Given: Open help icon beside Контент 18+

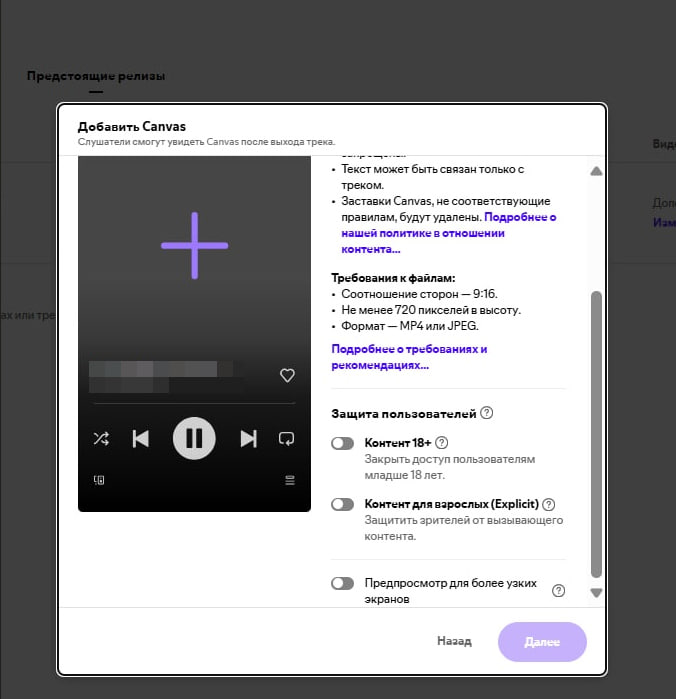Looking at the screenshot, I should tap(441, 443).
